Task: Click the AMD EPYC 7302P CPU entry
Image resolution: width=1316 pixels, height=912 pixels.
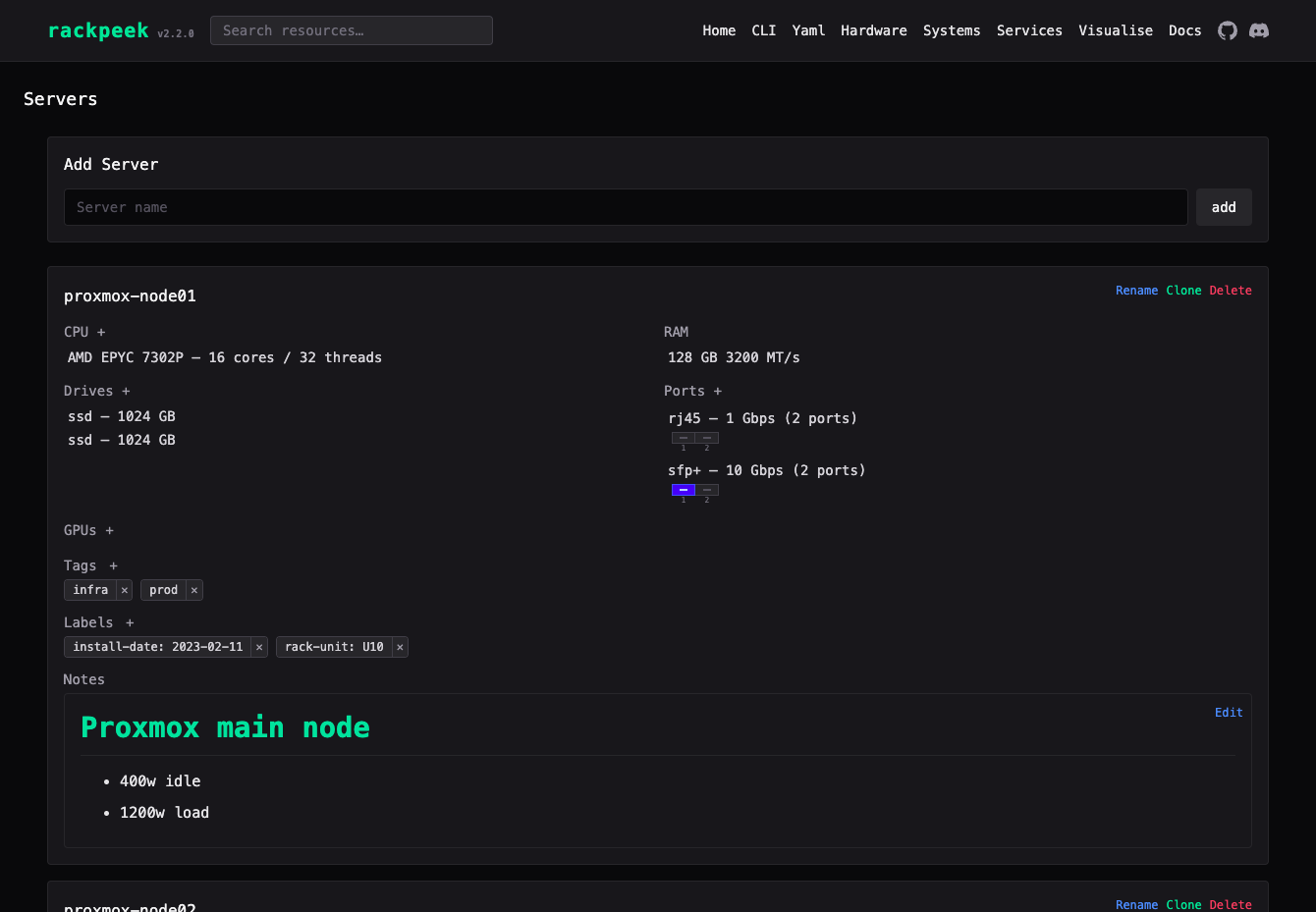Action: [x=225, y=357]
